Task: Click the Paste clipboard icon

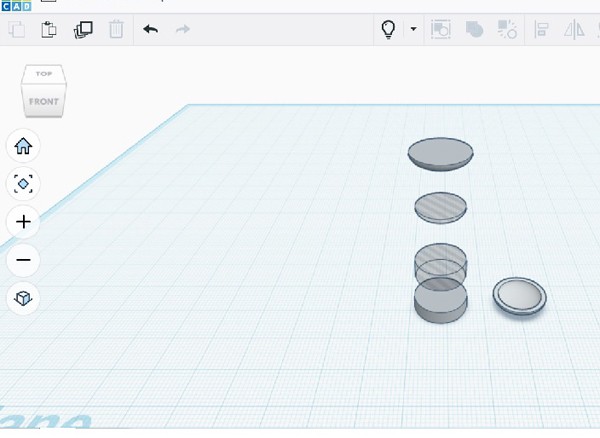Action: click(x=49, y=29)
